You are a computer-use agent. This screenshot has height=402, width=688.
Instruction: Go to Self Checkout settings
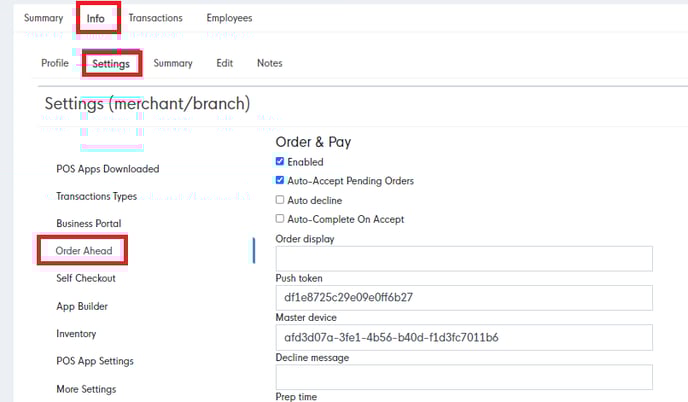click(86, 278)
